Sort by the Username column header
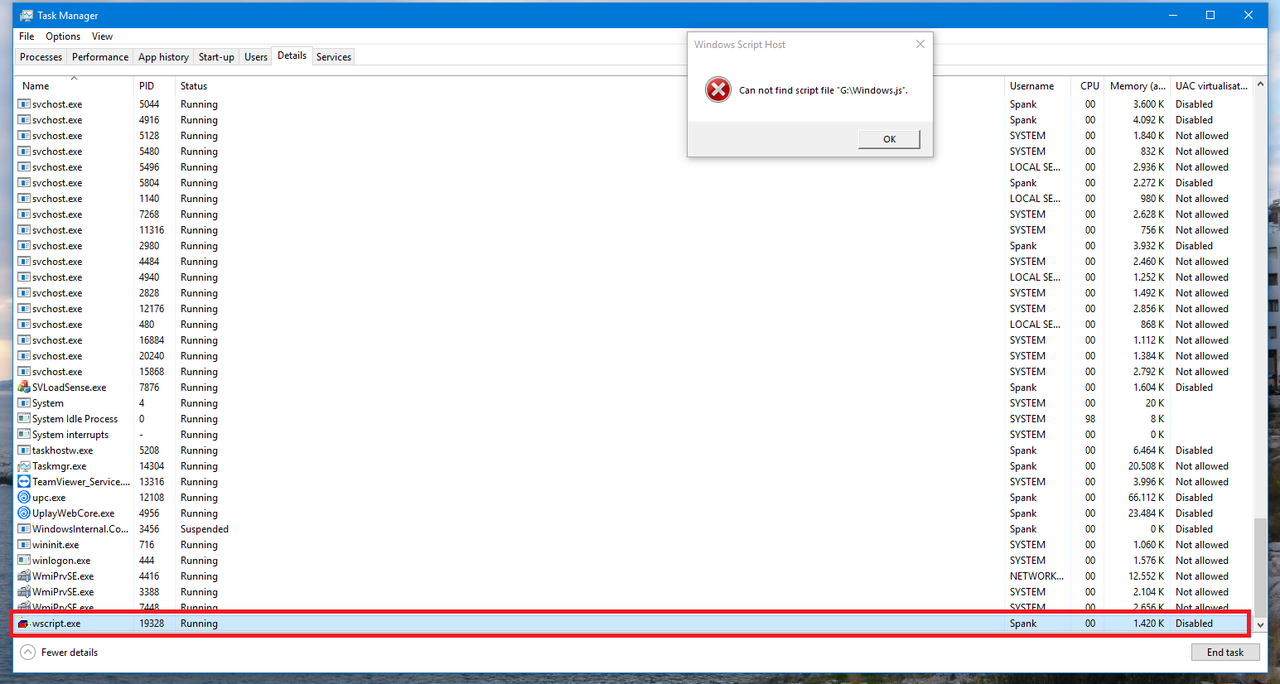This screenshot has height=684, width=1280. coord(1039,86)
